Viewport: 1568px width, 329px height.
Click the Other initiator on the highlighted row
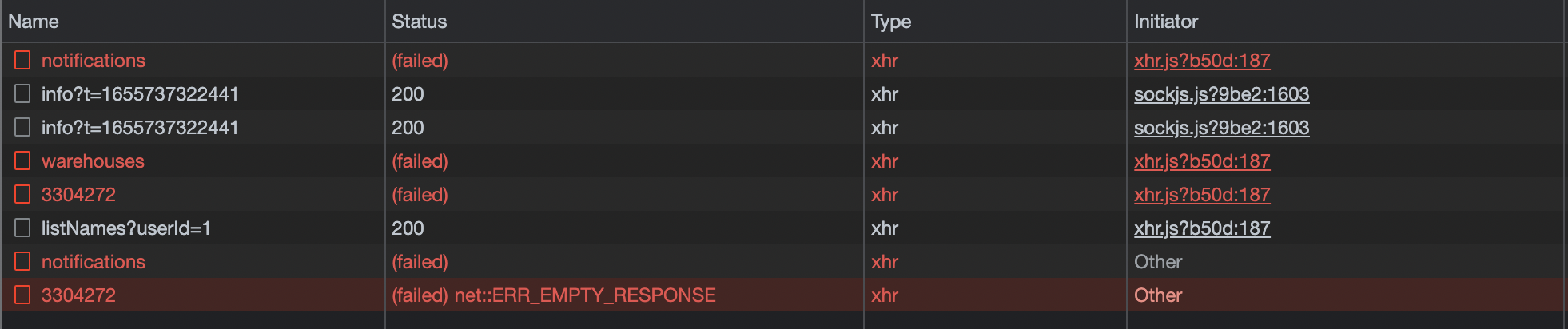click(1158, 295)
